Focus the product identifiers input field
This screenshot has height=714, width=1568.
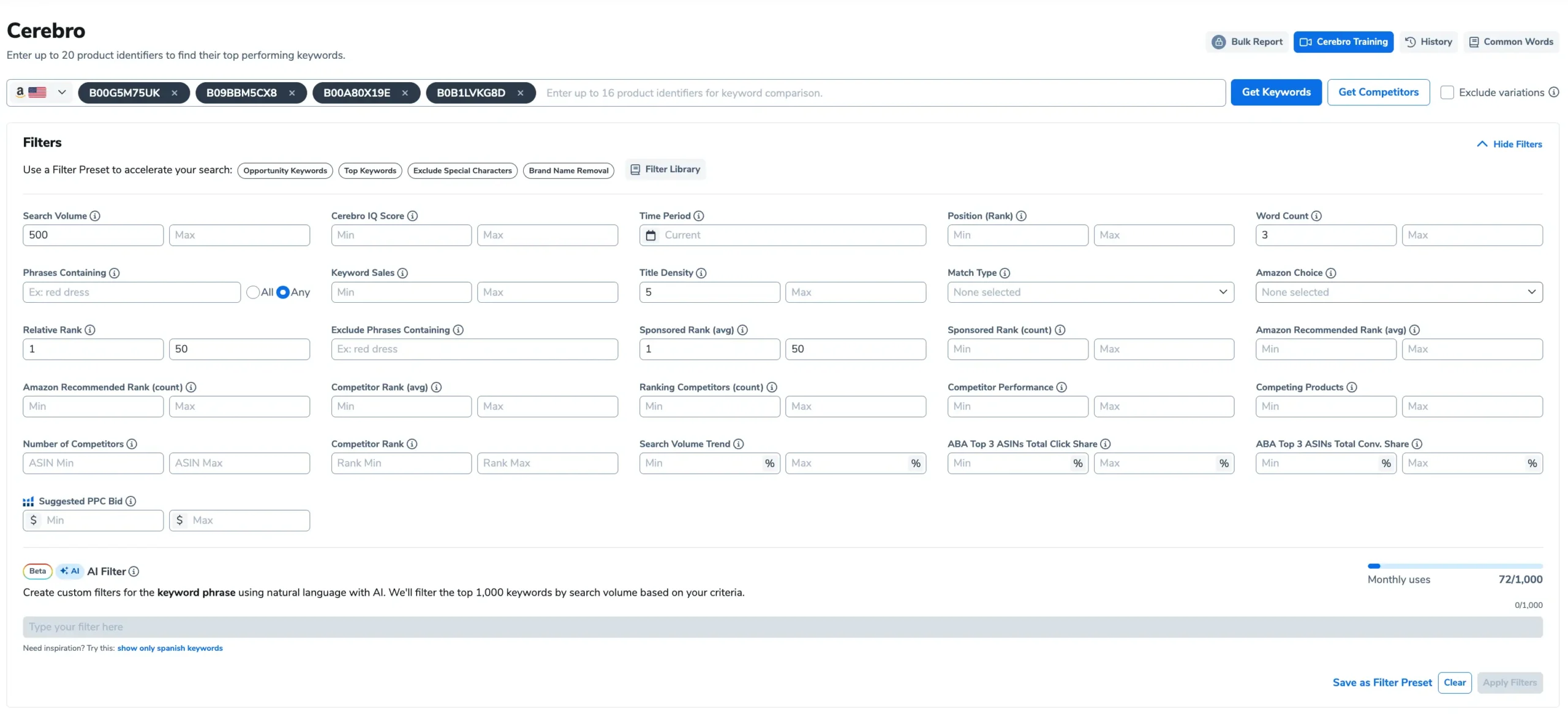coord(881,93)
